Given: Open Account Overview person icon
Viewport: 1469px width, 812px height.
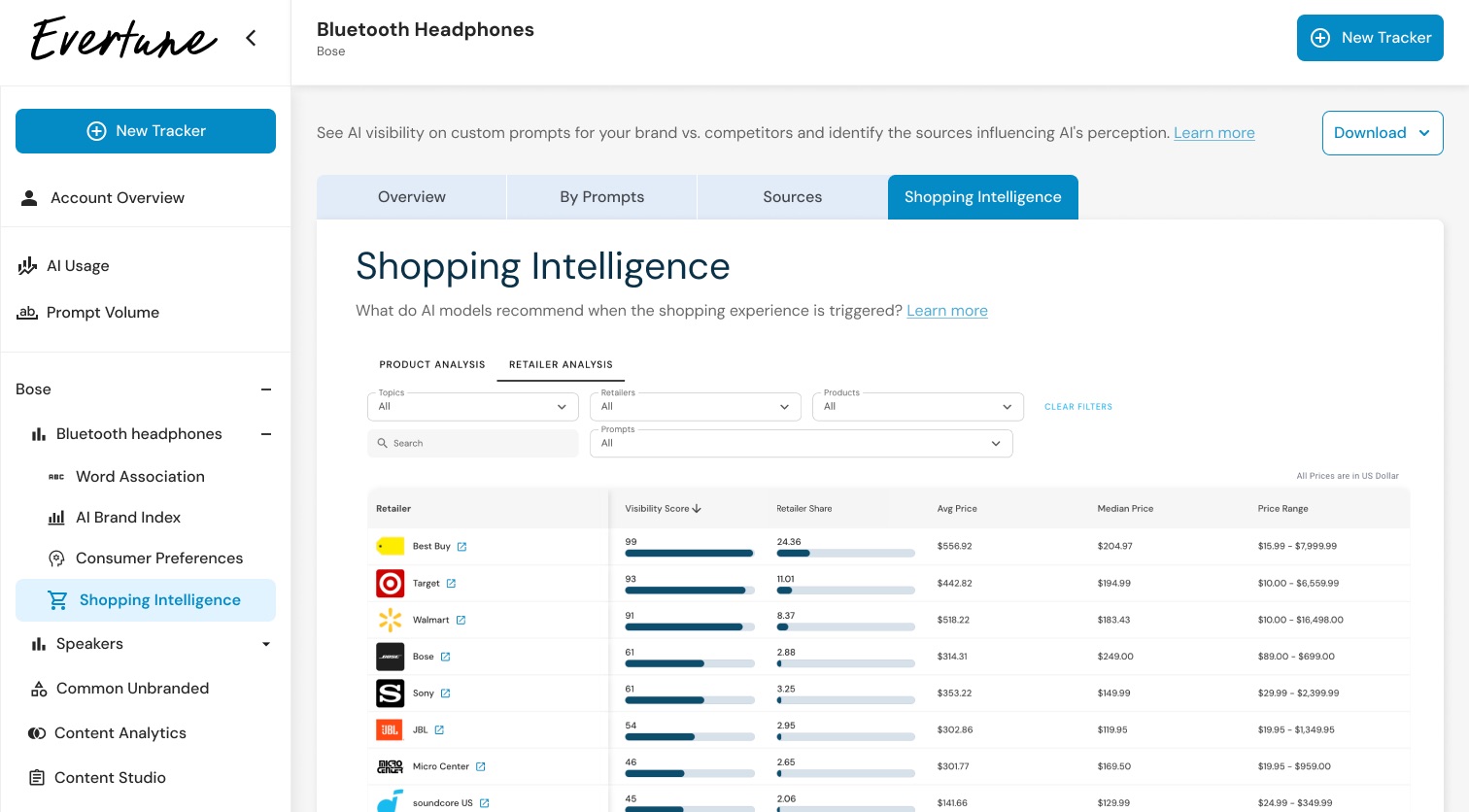Looking at the screenshot, I should tap(29, 198).
